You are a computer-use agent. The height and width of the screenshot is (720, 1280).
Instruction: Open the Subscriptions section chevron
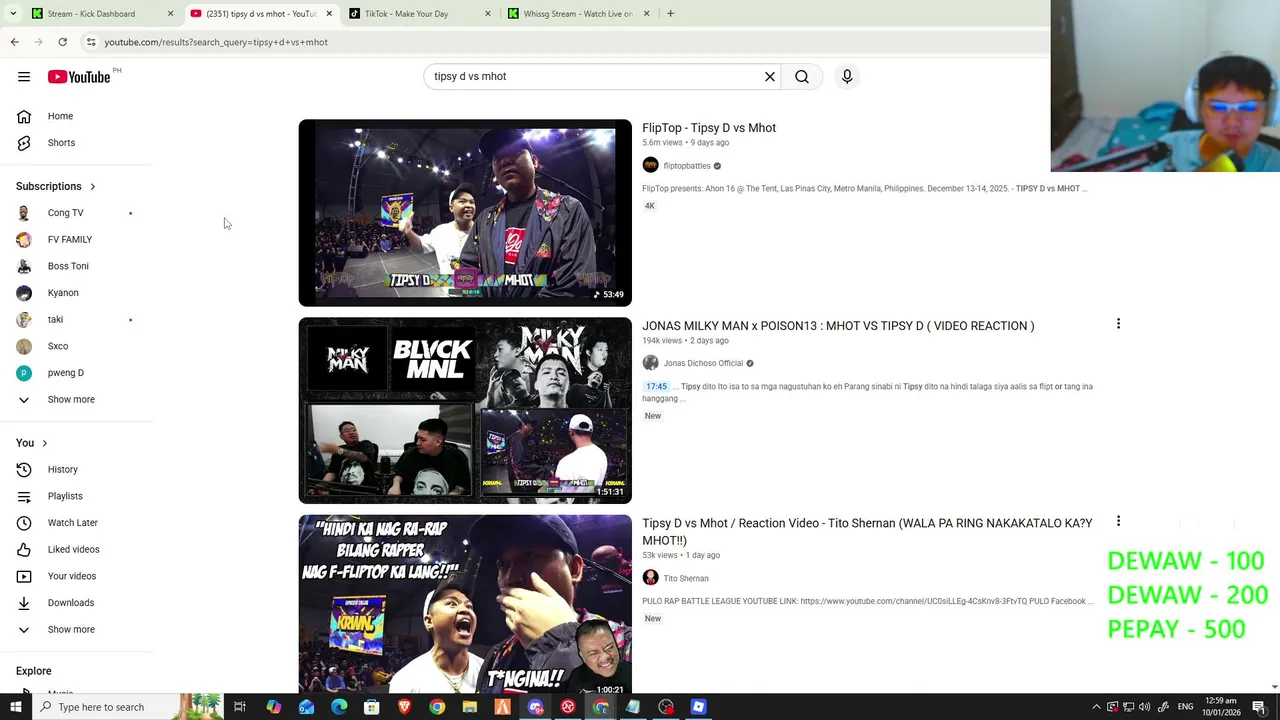(92, 187)
